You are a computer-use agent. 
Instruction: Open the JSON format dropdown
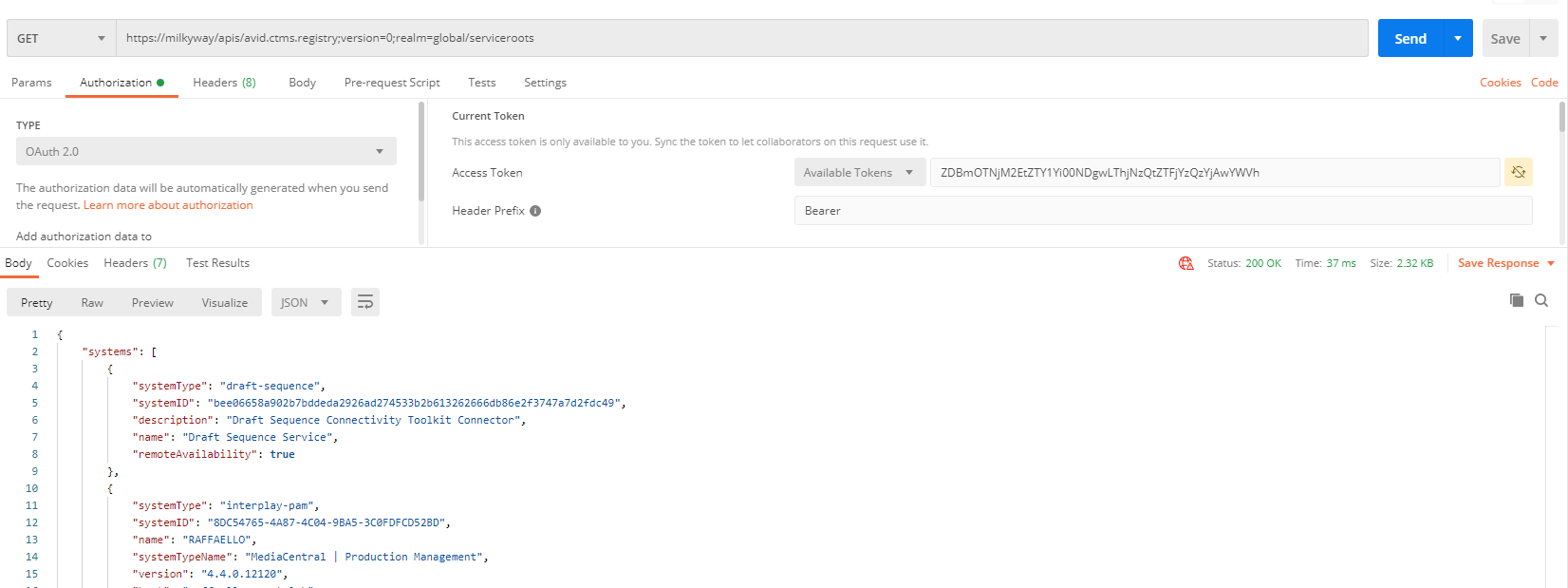306,302
